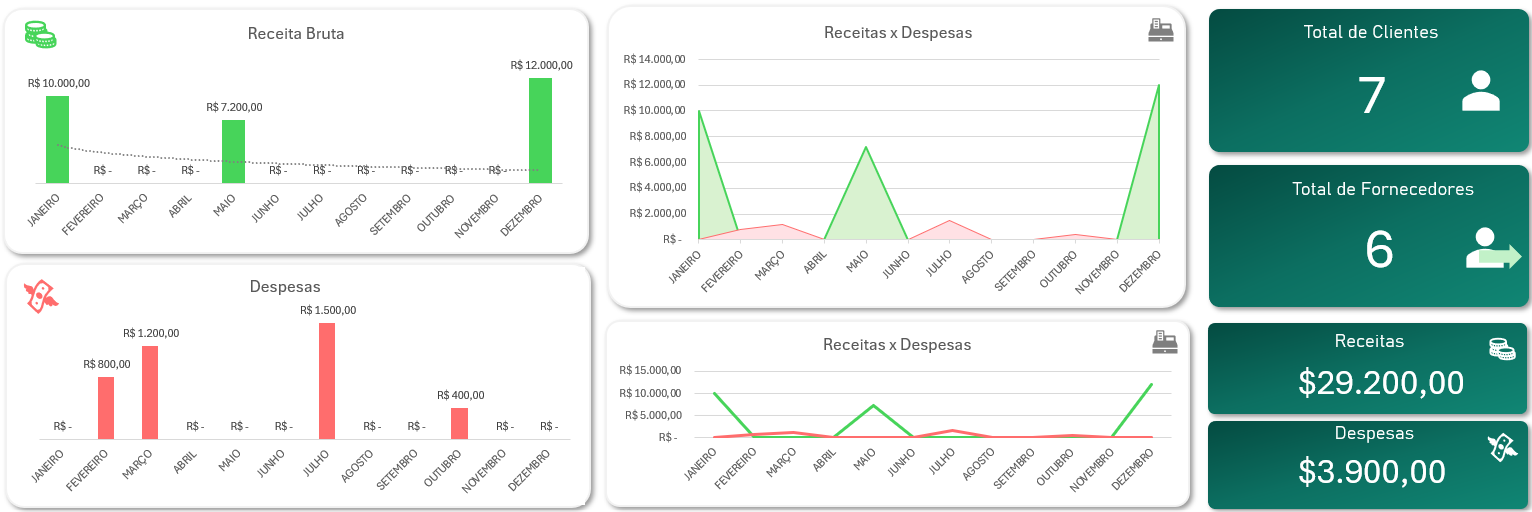The height and width of the screenshot is (512, 1532).
Task: Select the Maio R$ 7.200,00 bar
Action: 233,151
